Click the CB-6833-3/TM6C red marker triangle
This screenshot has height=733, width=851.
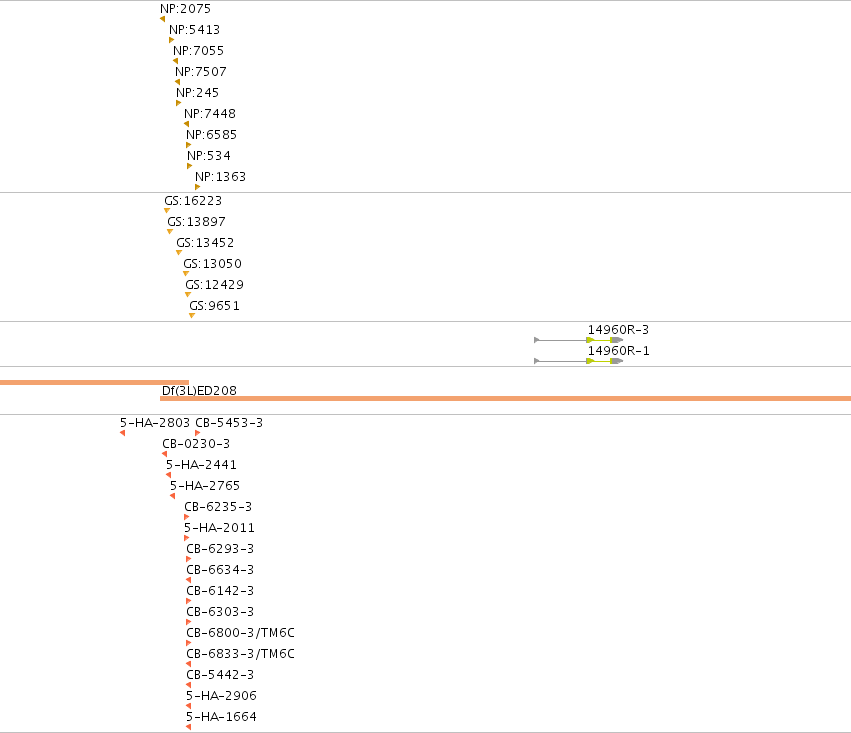coord(188,664)
